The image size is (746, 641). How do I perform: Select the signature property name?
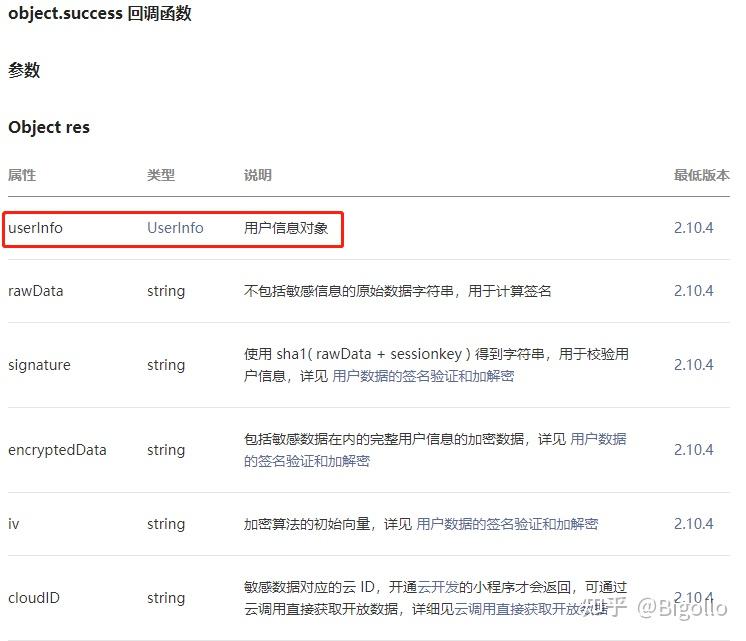[39, 365]
